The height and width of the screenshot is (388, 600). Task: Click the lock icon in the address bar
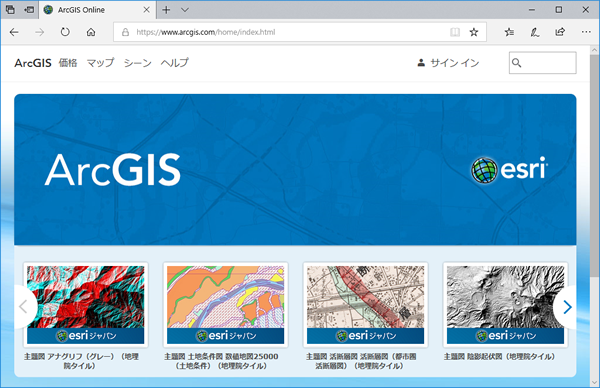(x=125, y=32)
